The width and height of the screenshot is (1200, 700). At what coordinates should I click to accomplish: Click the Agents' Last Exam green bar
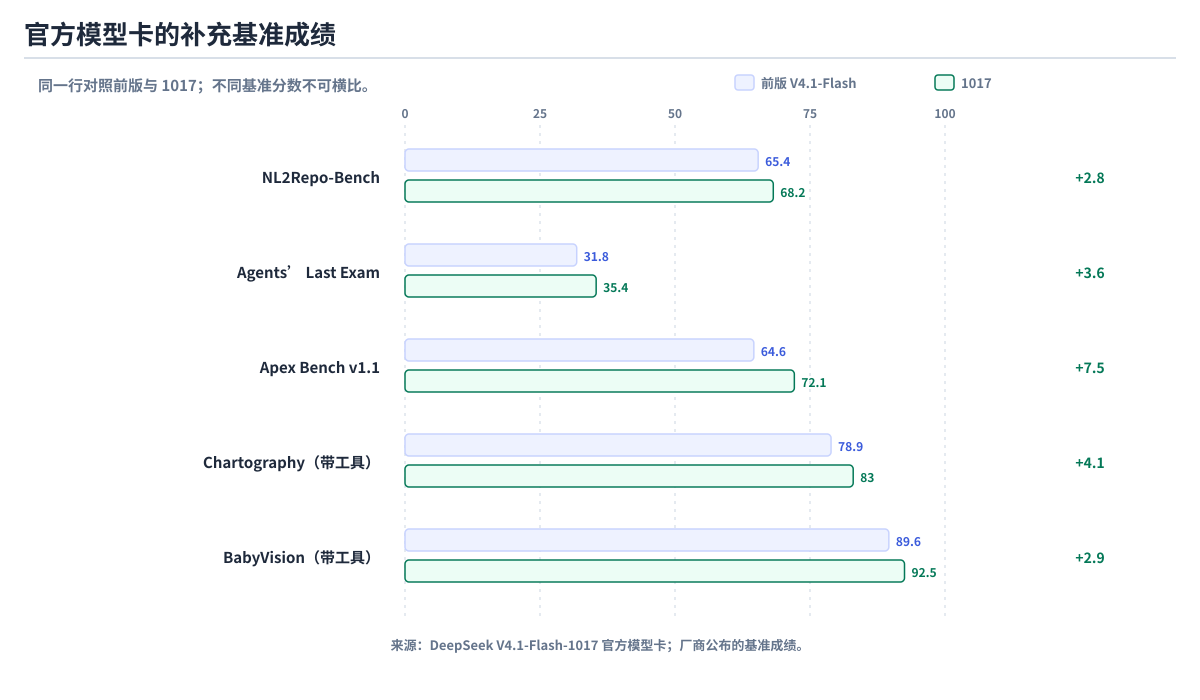tap(500, 286)
